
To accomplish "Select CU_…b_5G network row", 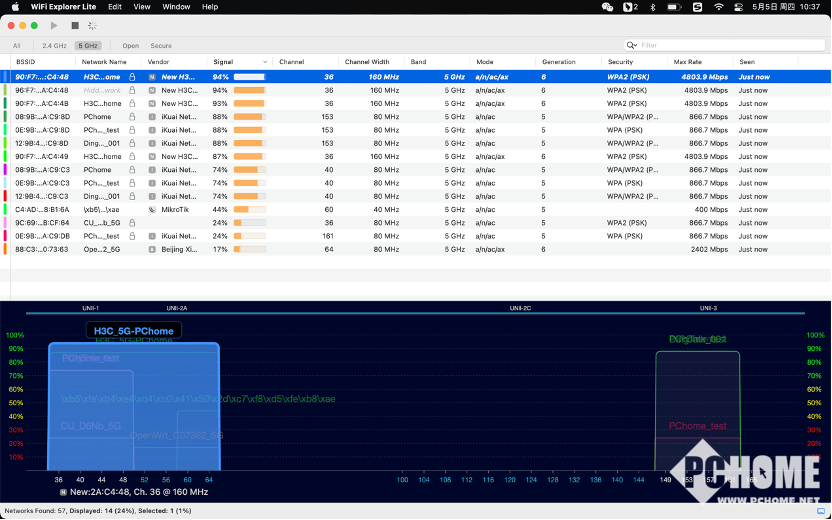I will (x=416, y=223).
